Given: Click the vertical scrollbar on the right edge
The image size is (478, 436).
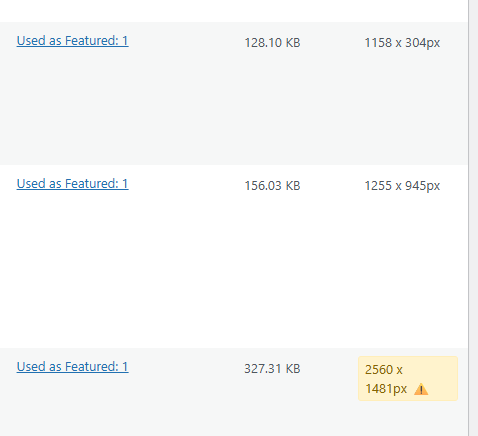Looking at the screenshot, I should click(473, 218).
